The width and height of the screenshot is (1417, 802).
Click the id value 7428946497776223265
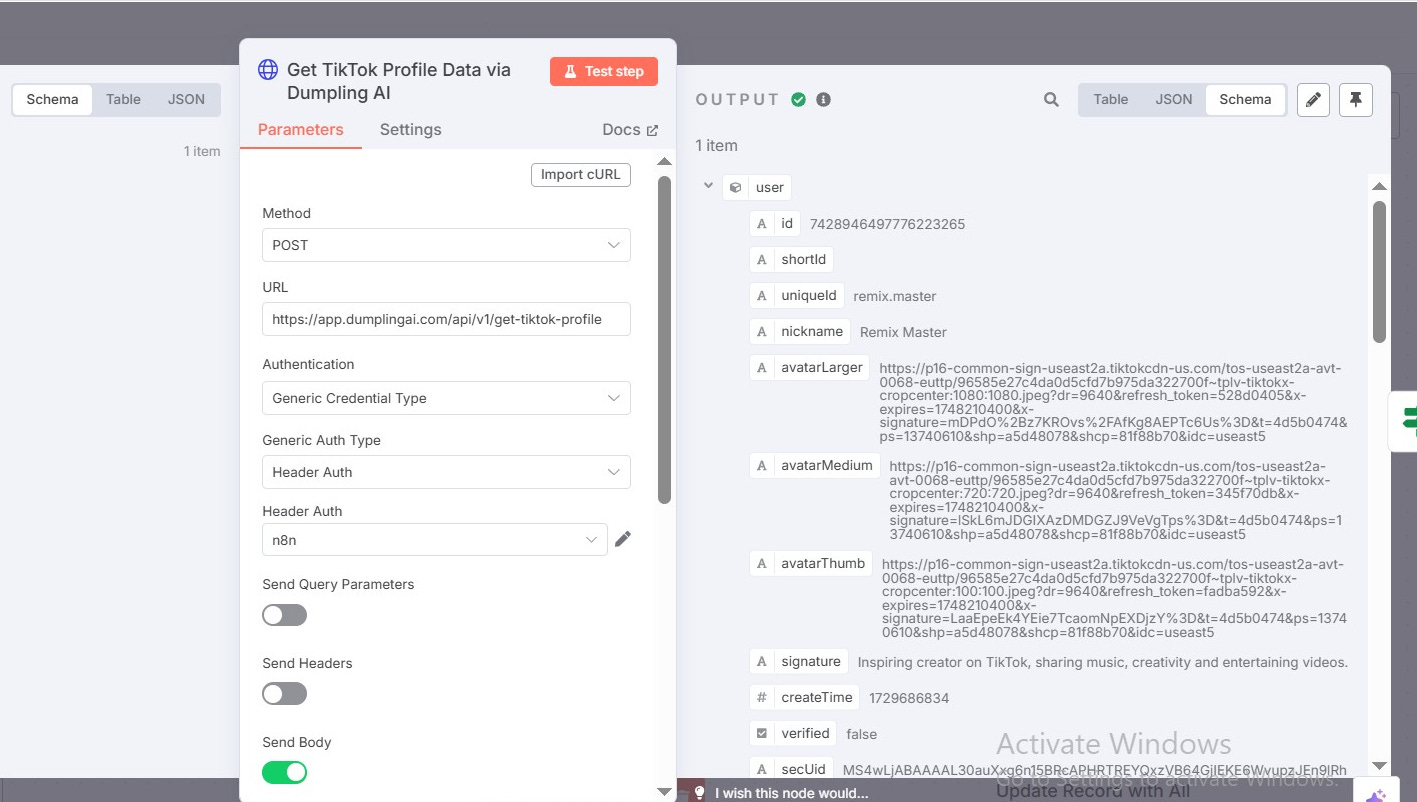(887, 224)
